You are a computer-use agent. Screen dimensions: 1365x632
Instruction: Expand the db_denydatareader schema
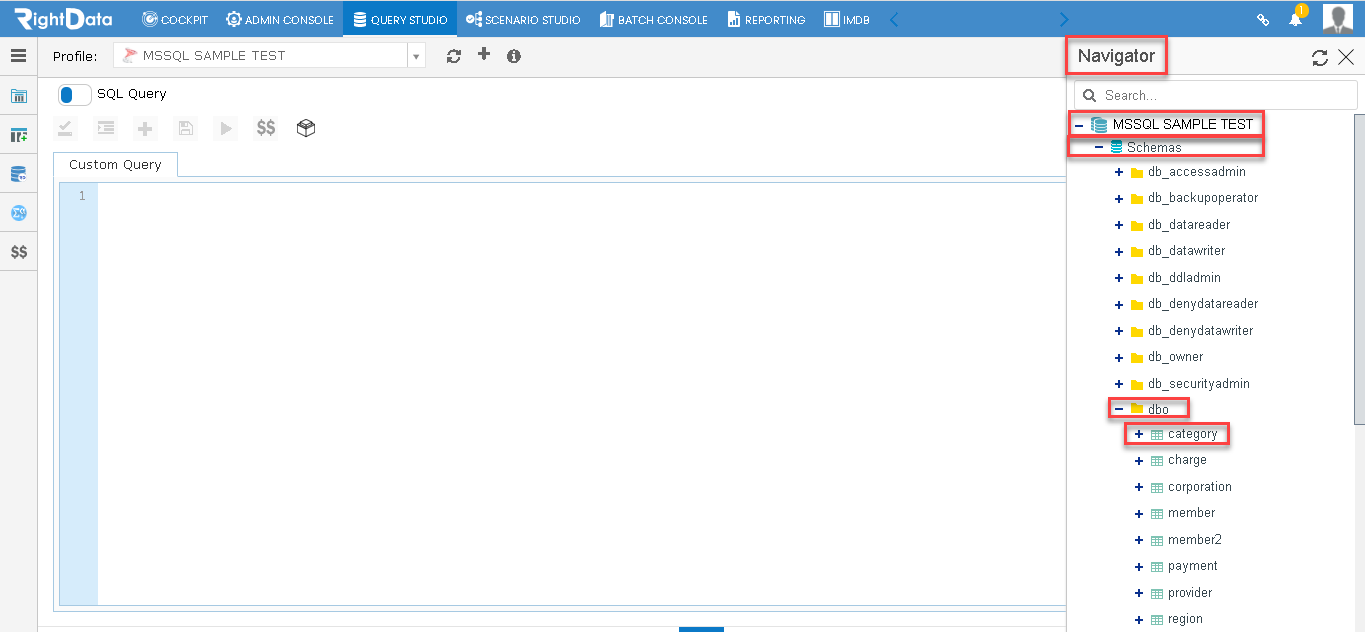(1119, 304)
